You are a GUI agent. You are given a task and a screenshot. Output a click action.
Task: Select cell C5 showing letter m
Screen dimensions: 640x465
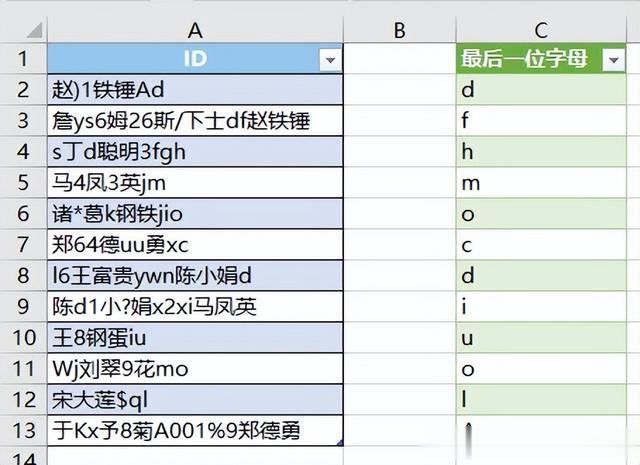(541, 184)
